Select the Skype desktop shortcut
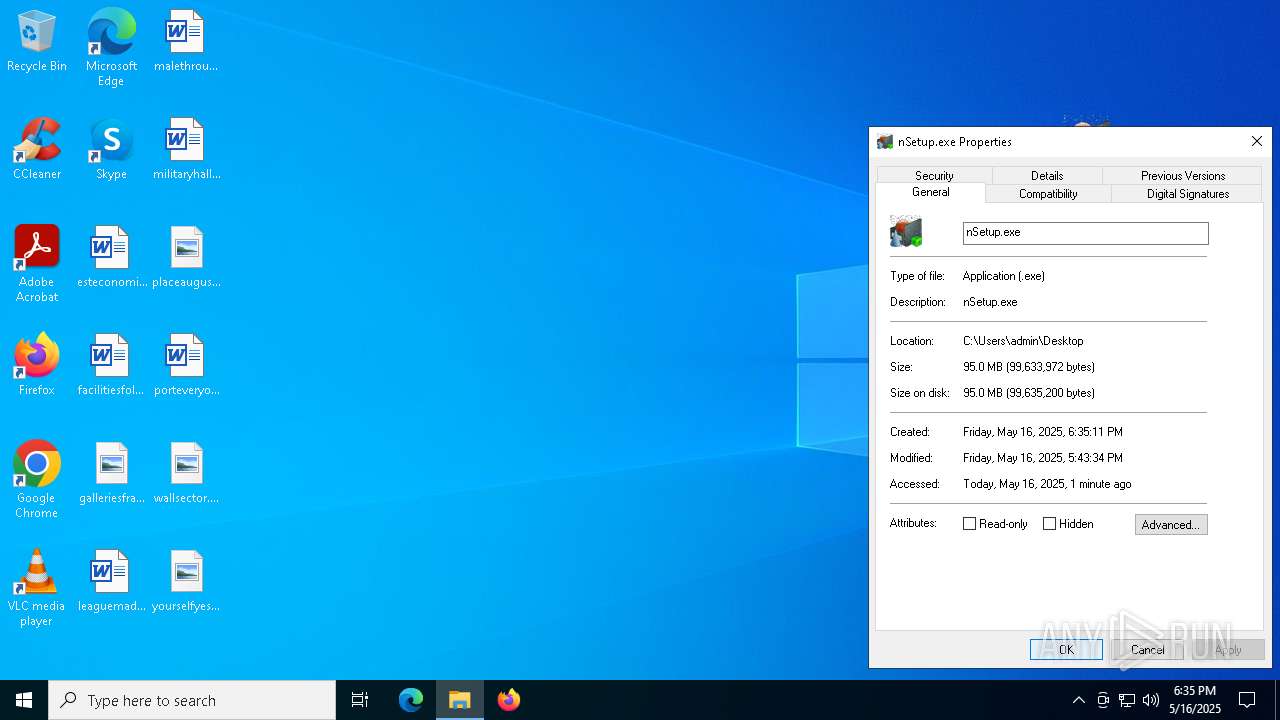The width and height of the screenshot is (1280, 720). (111, 150)
